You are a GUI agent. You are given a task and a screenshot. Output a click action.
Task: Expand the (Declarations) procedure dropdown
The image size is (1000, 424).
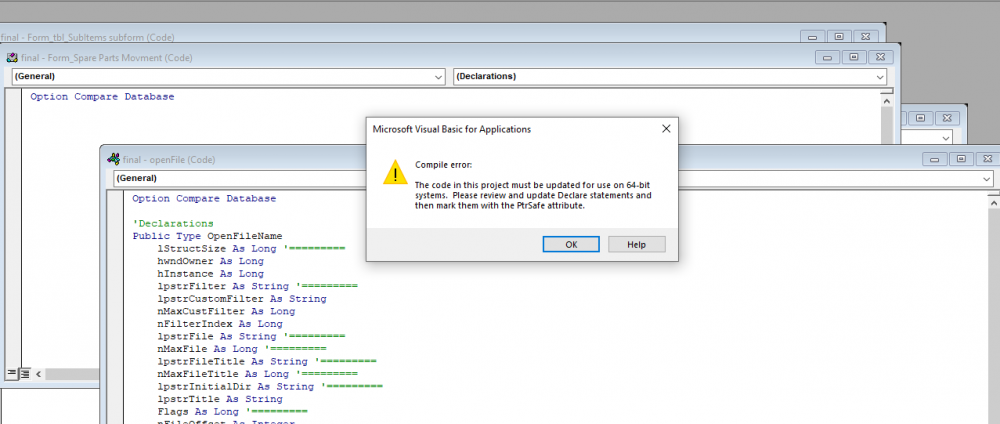point(879,77)
